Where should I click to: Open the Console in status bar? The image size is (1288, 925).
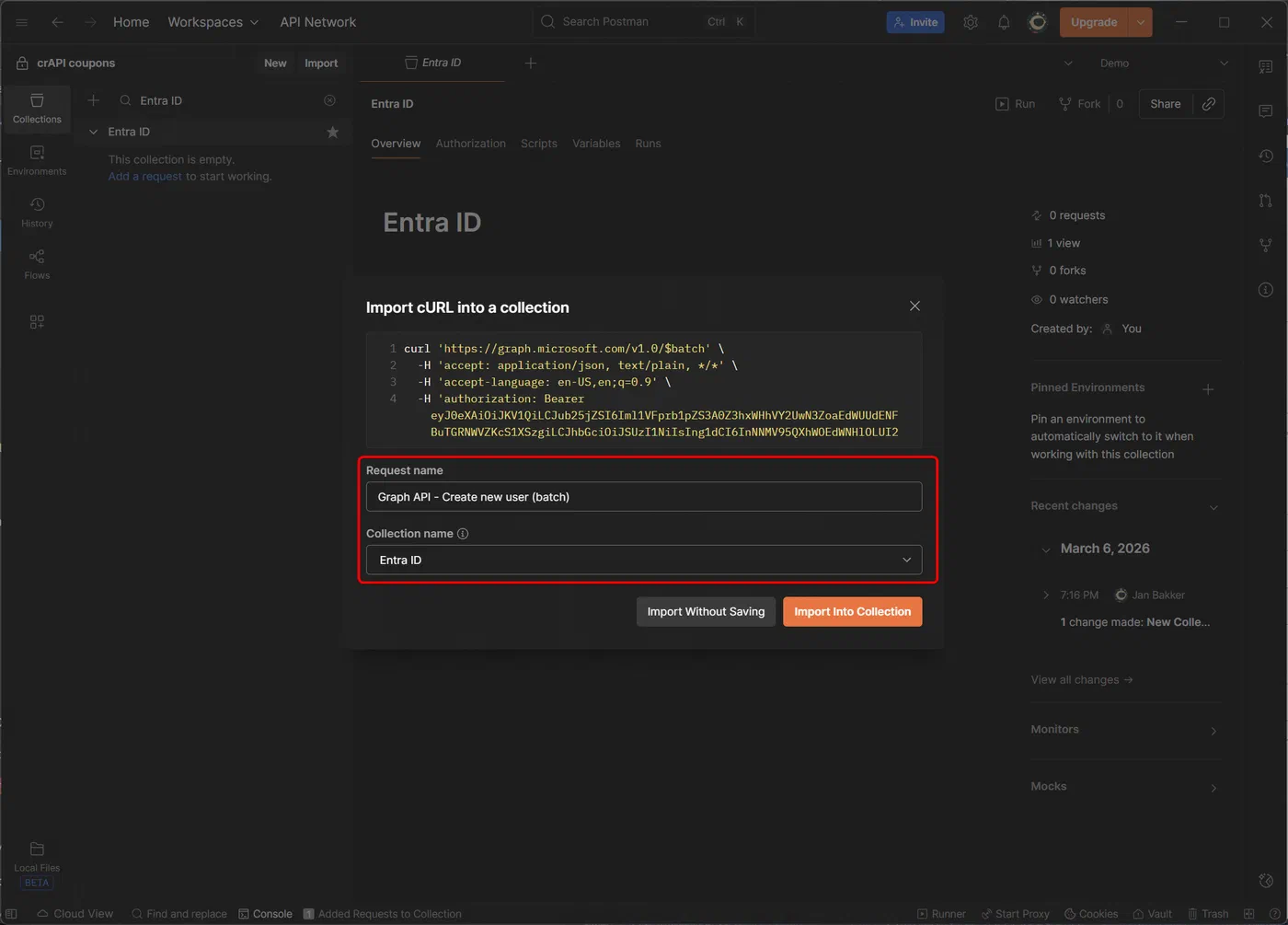point(265,914)
